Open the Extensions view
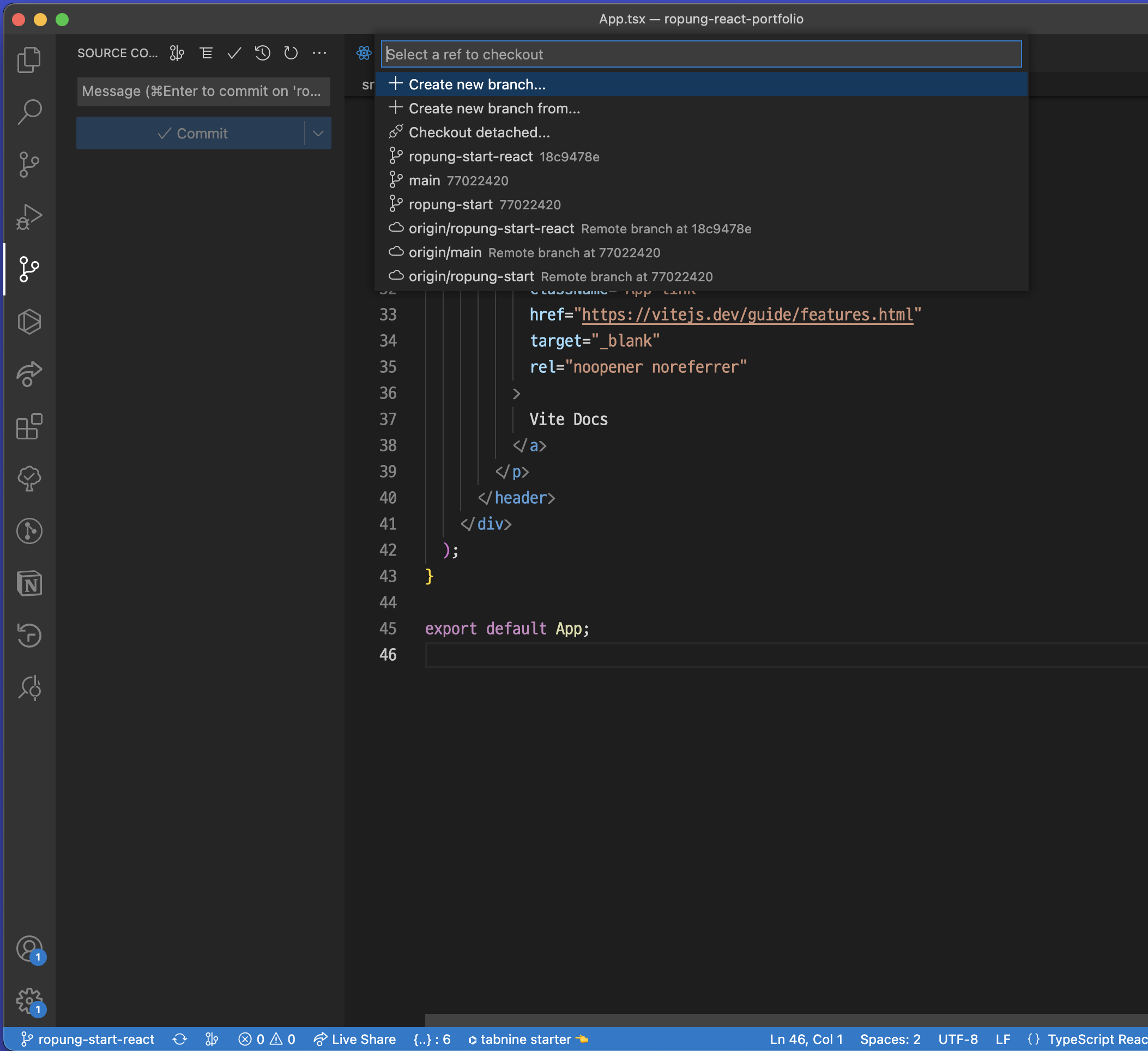This screenshot has width=1148, height=1051. (x=29, y=426)
